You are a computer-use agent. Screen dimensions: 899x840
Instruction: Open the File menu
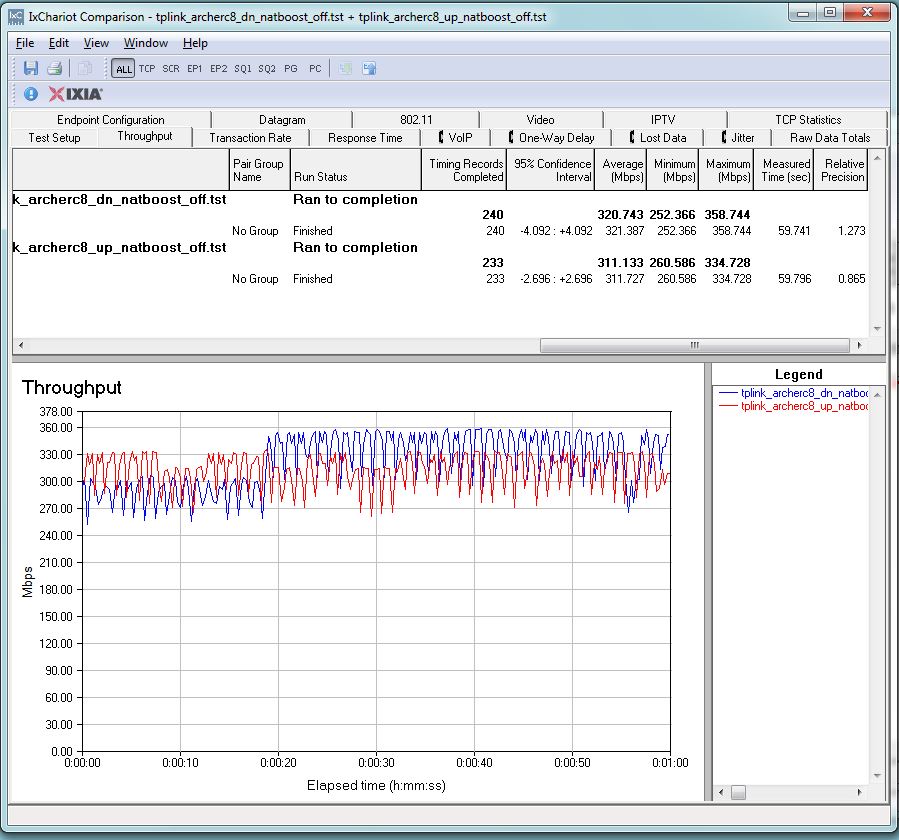click(x=25, y=43)
